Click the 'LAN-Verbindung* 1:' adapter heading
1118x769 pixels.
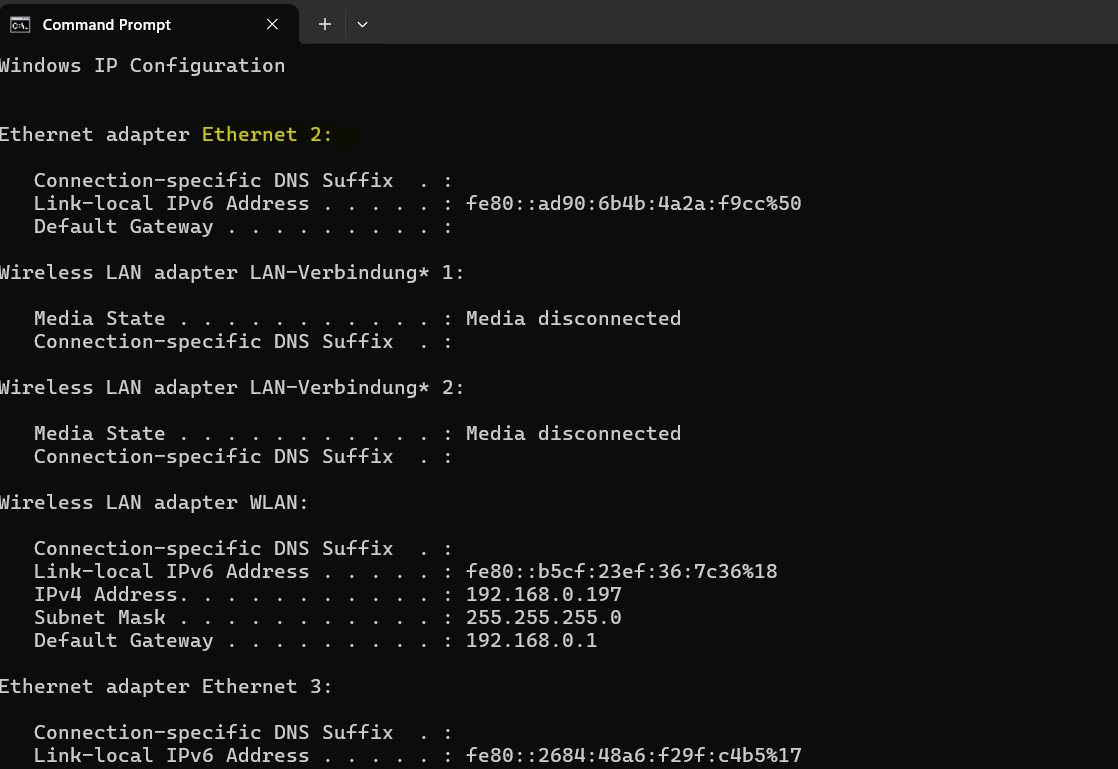tap(357, 272)
